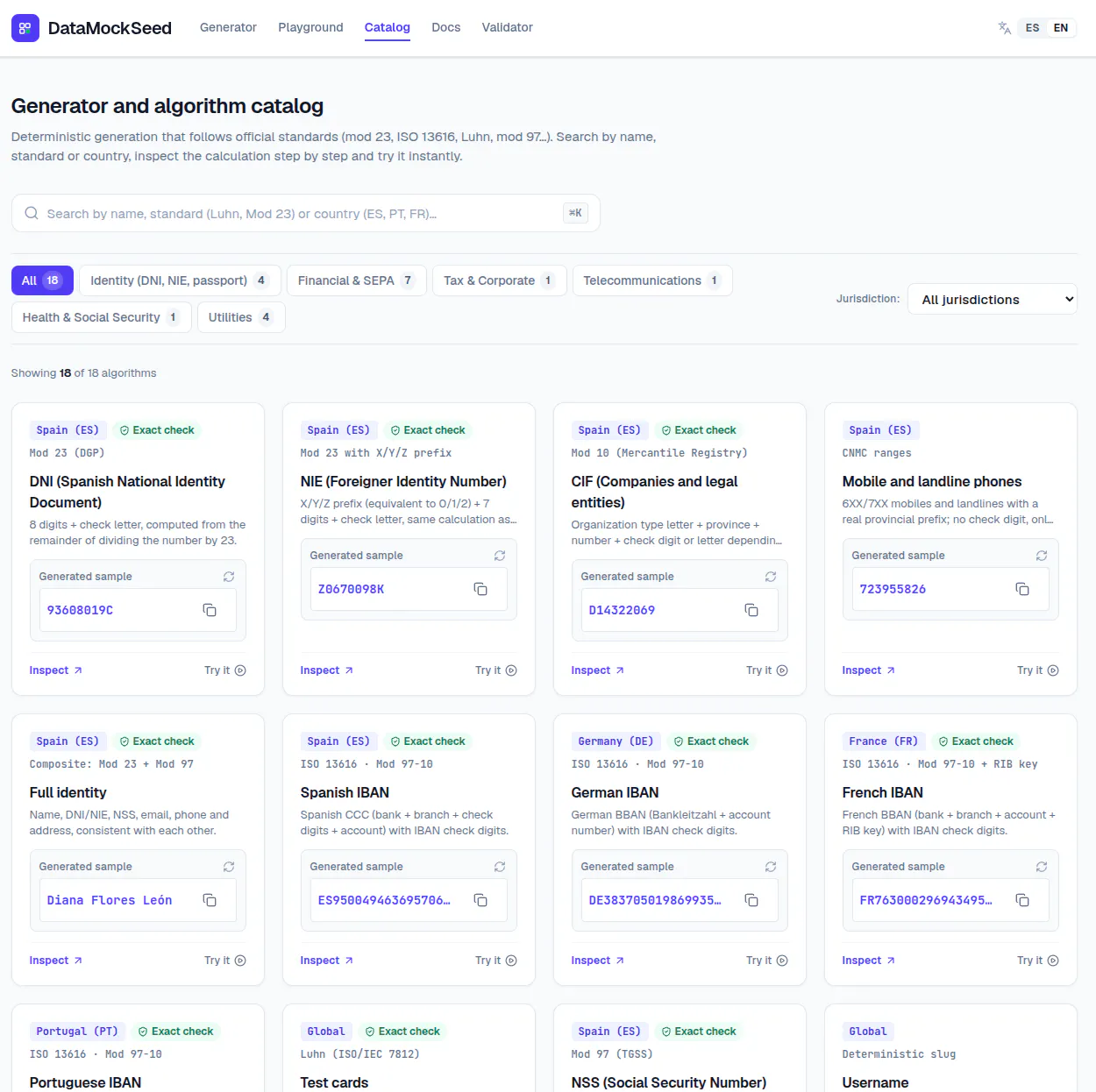Regenerate the DNI sample value
The width and height of the screenshot is (1096, 1092).
229,577
